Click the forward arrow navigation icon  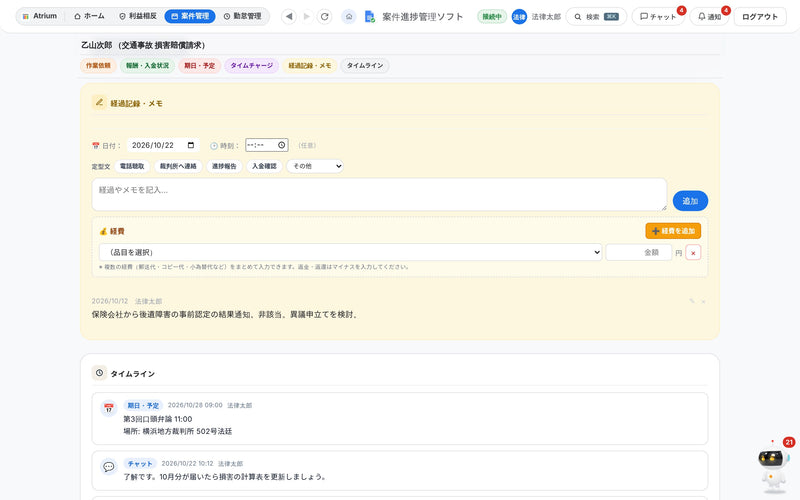pos(307,16)
